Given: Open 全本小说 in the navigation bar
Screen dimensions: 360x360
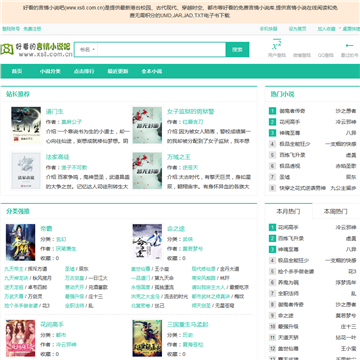Looking at the screenshot, I should 152,71.
